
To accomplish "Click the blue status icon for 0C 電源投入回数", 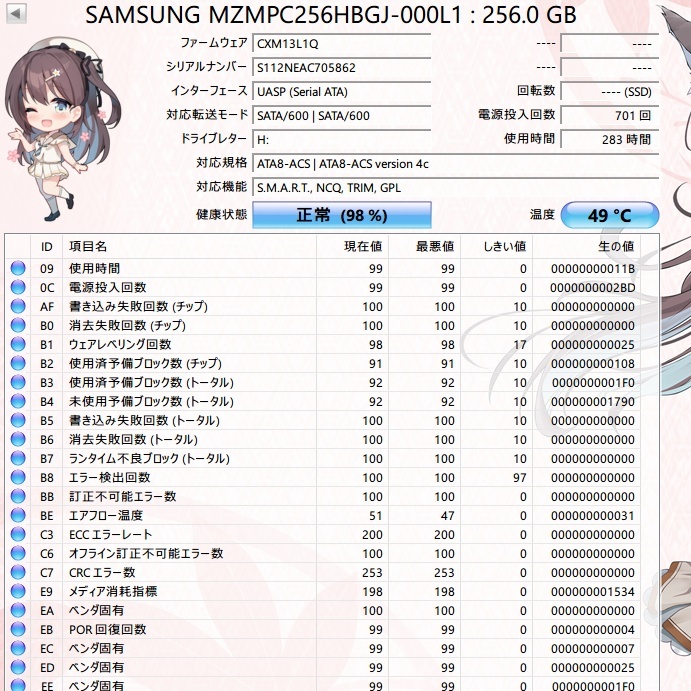I will click(18, 287).
